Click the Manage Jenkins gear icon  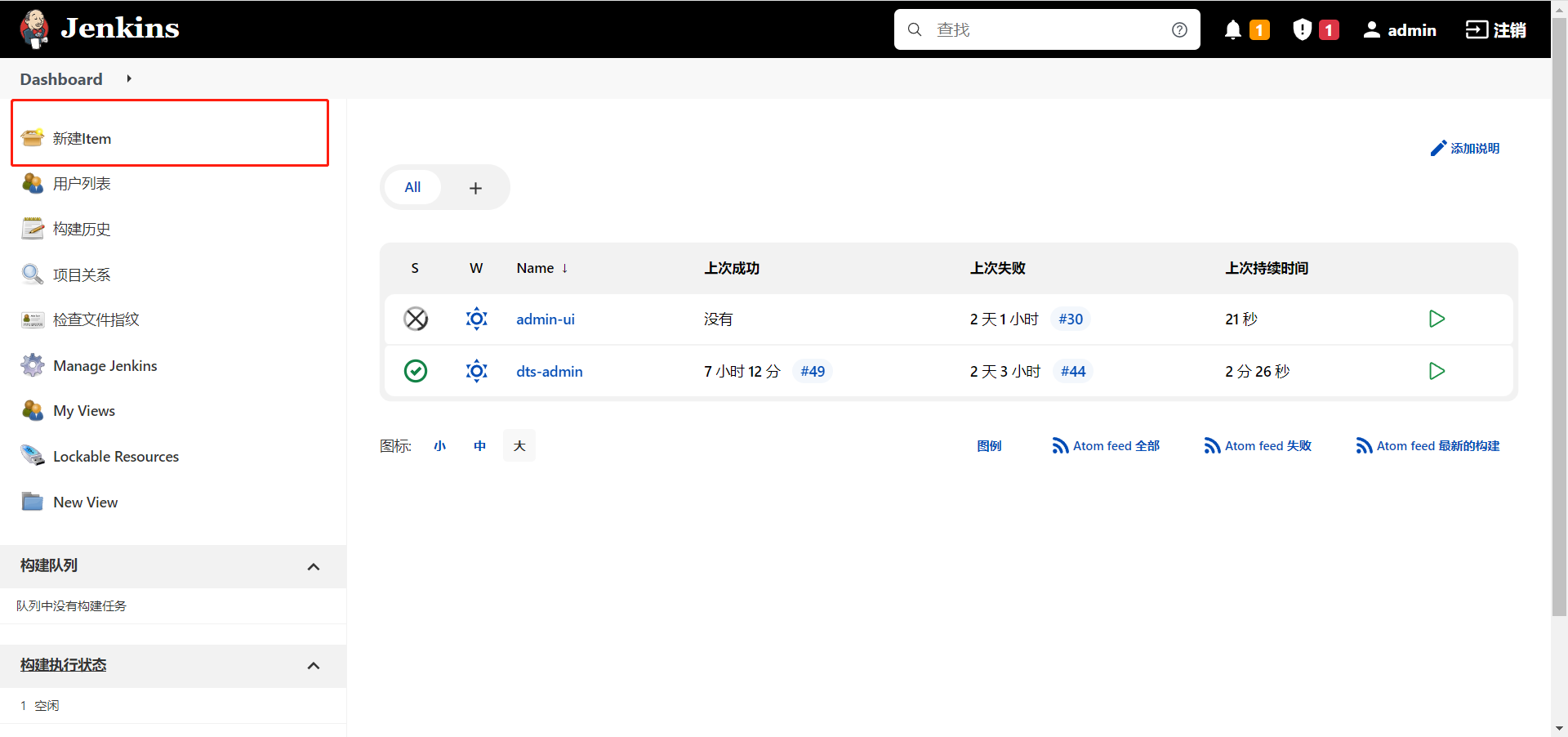[33, 365]
